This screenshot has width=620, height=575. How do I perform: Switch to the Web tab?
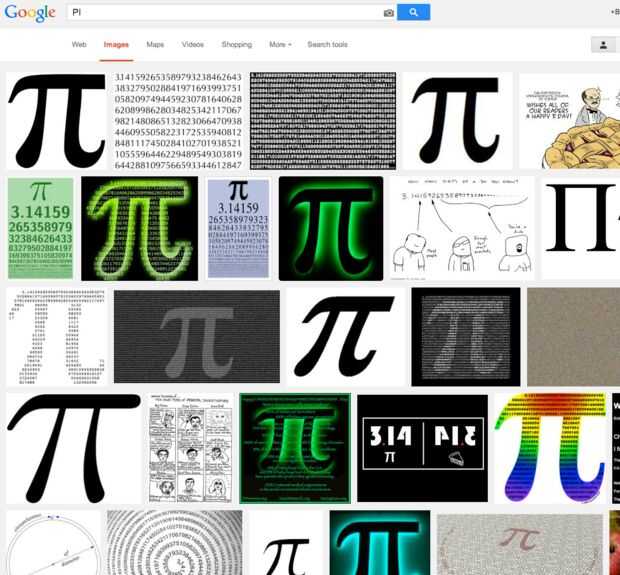79,45
